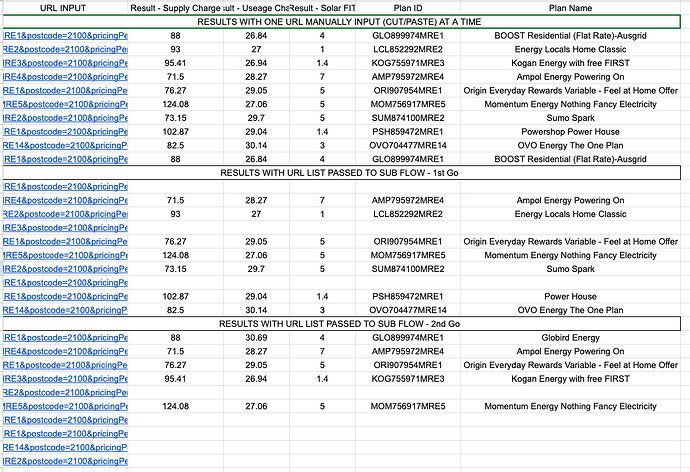690x472 pixels.
Task: Select the usage charge cell 30.69
Action: pyautogui.click(x=256, y=337)
